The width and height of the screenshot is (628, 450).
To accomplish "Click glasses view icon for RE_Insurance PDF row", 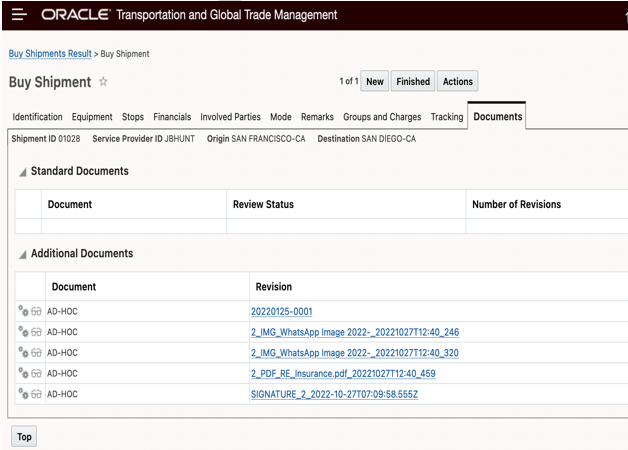I will [36, 374].
